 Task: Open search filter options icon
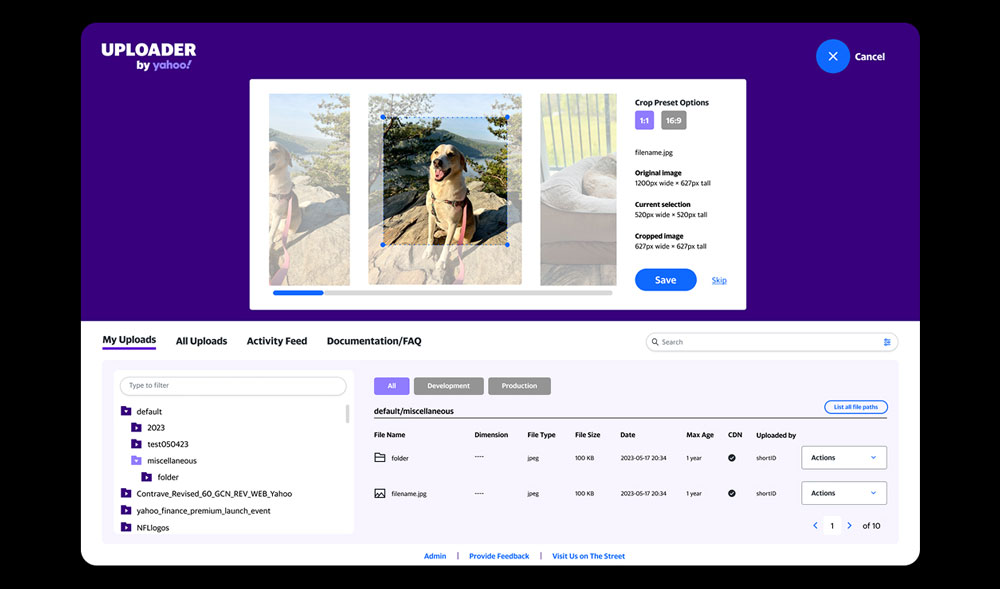pos(886,342)
